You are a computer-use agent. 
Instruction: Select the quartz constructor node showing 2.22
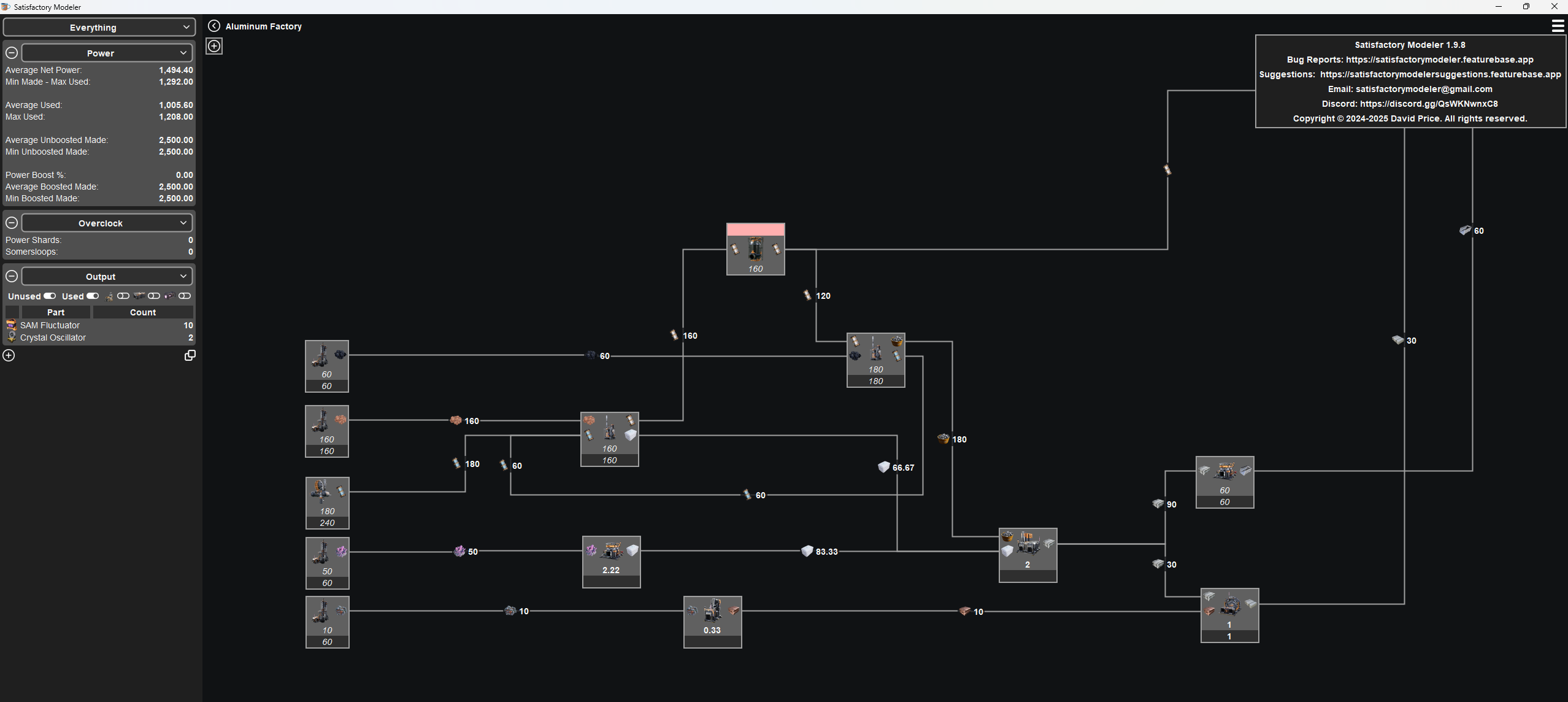pyautogui.click(x=612, y=562)
